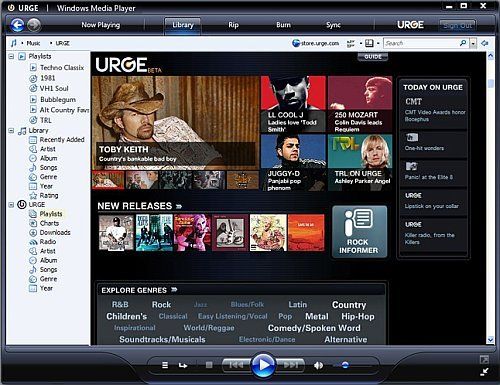
Task: Open Rating under Library
Action: point(49,195)
